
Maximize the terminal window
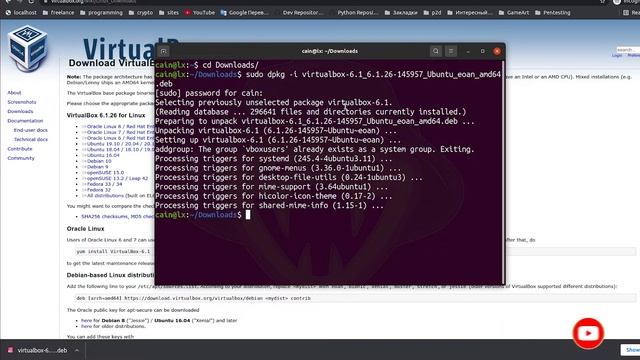[482, 51]
